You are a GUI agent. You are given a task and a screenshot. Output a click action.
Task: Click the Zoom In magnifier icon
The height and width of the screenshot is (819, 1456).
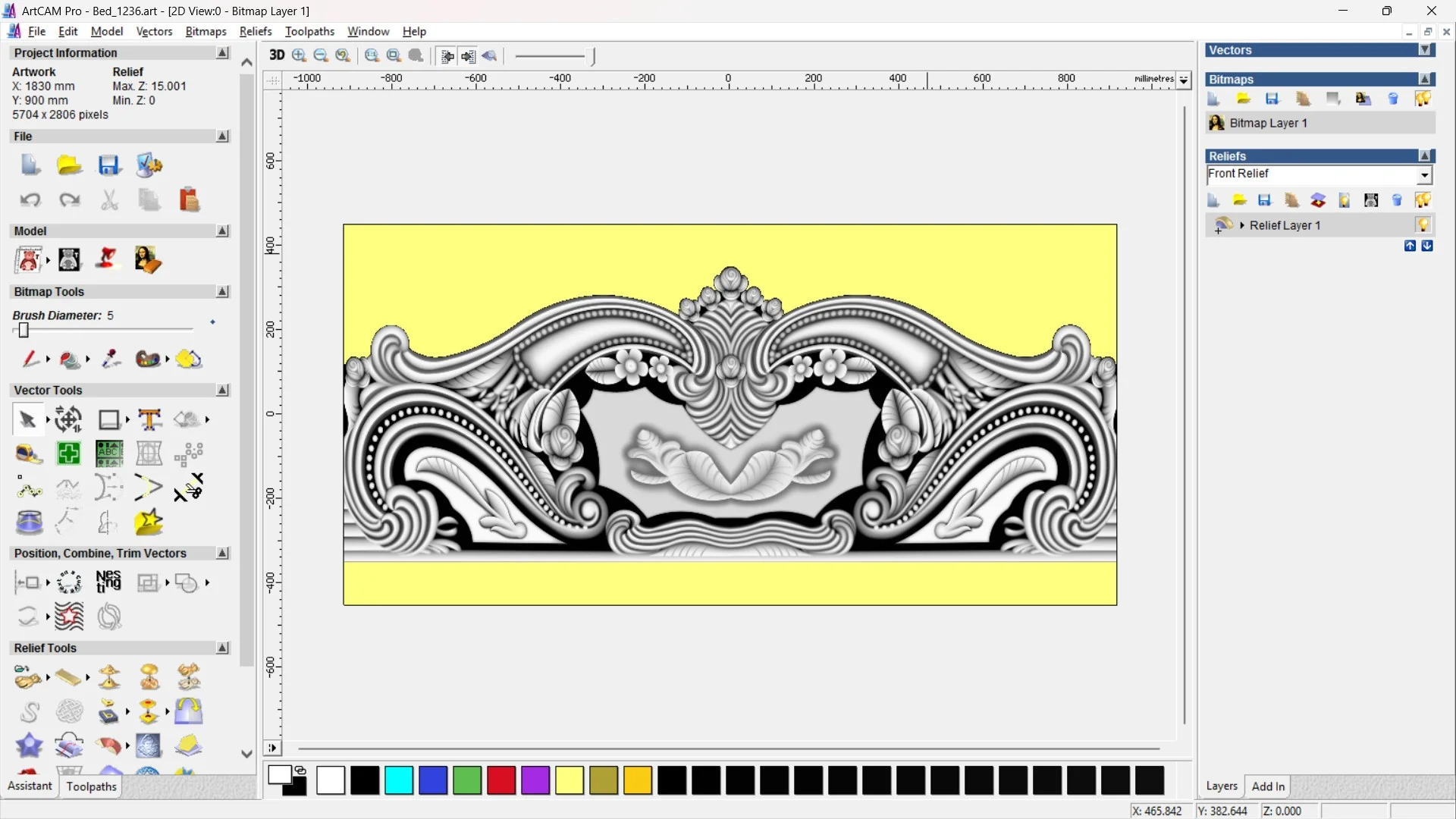click(x=300, y=55)
